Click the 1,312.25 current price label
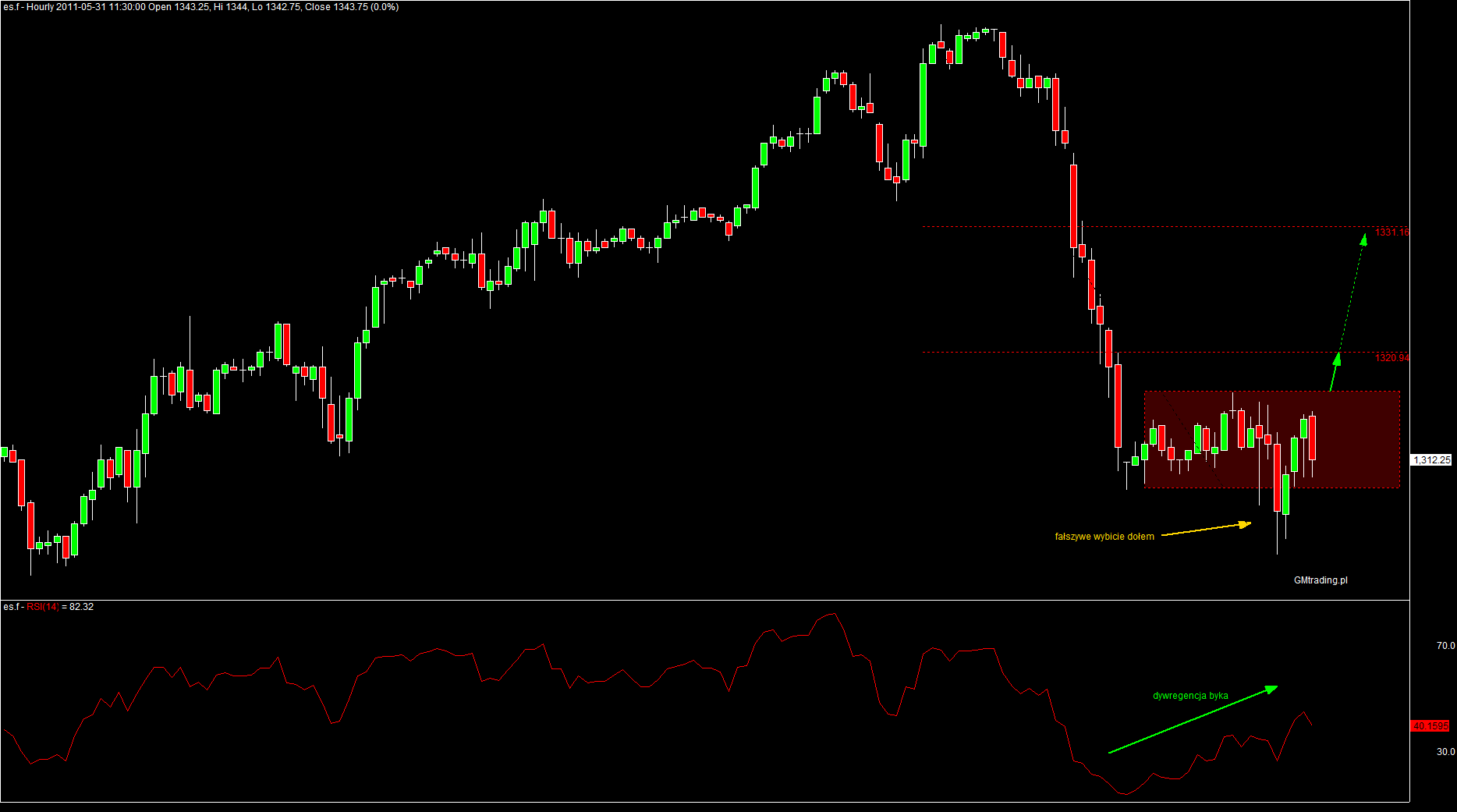1457x812 pixels. click(x=1432, y=460)
